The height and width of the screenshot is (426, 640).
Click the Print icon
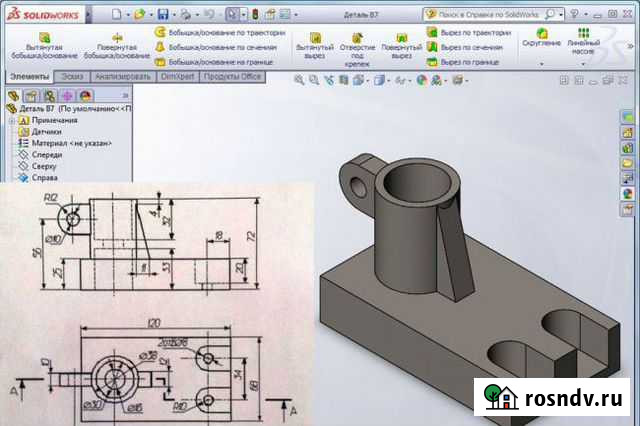(x=186, y=15)
